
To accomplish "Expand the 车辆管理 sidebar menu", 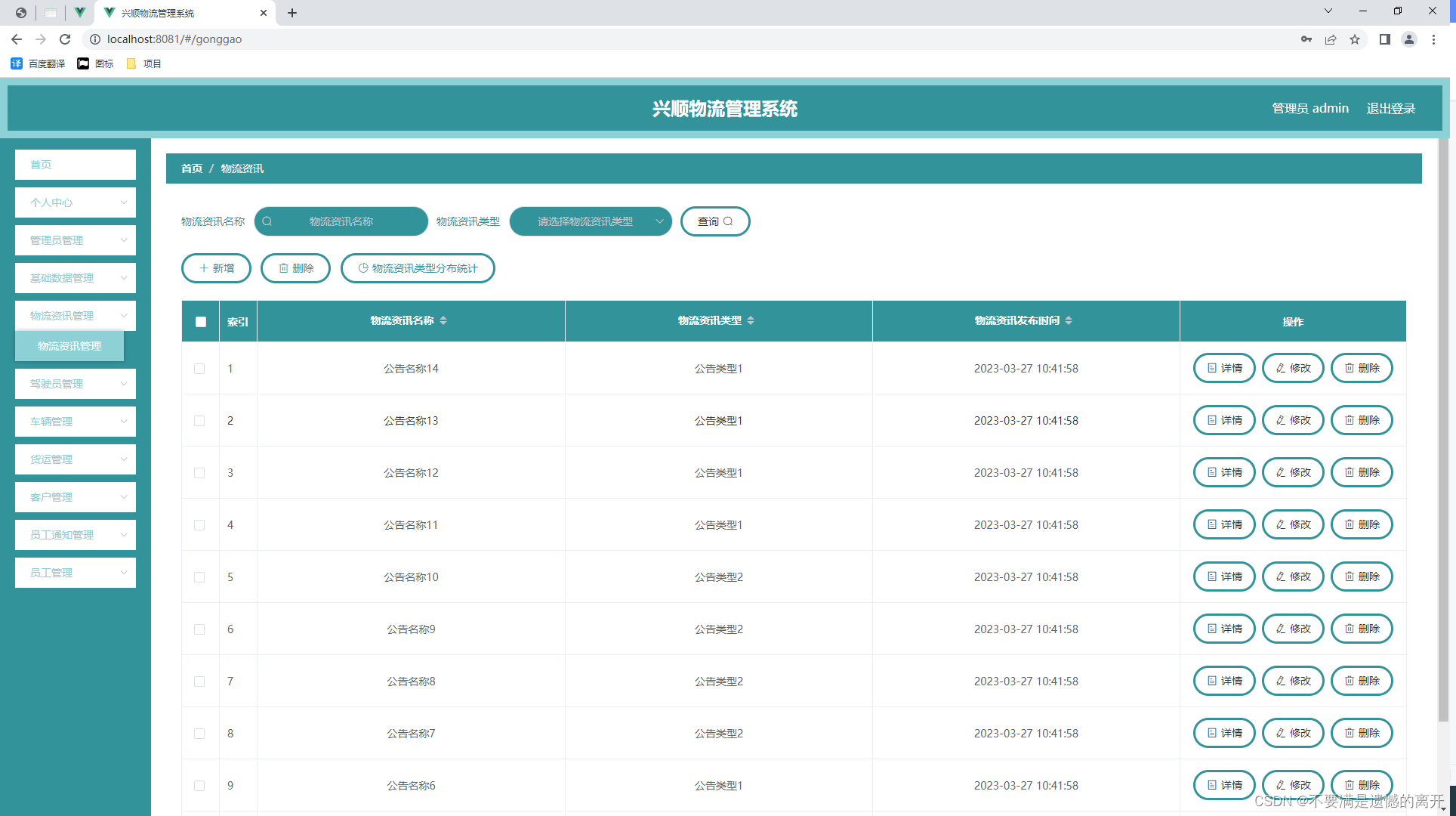I will pos(75,421).
